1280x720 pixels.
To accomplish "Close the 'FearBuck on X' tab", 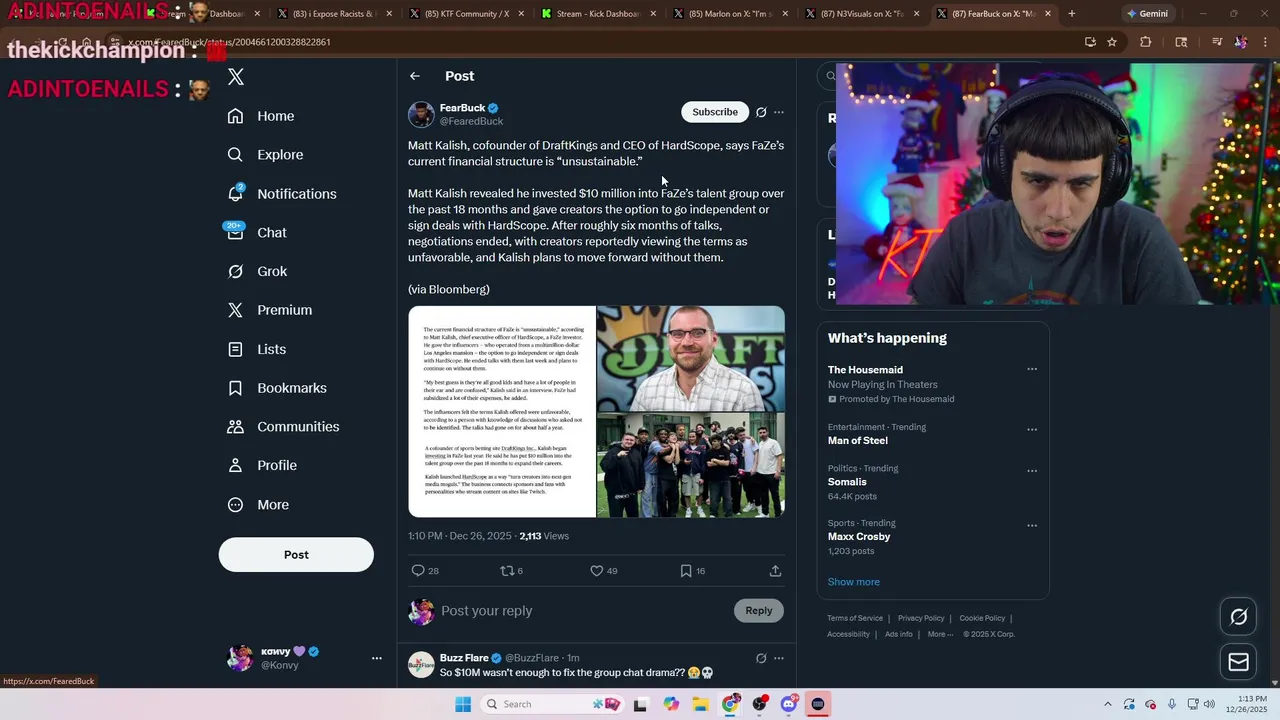I will 1048,14.
